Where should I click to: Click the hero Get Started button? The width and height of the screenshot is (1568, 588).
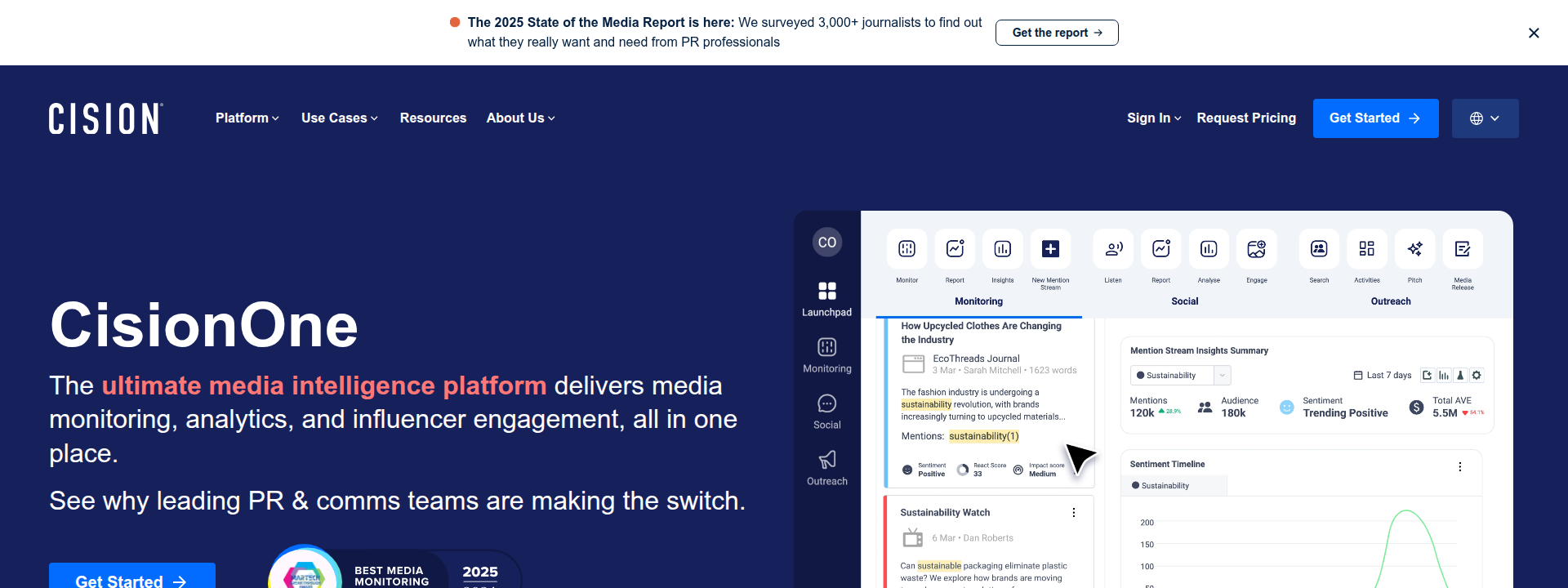(x=132, y=576)
